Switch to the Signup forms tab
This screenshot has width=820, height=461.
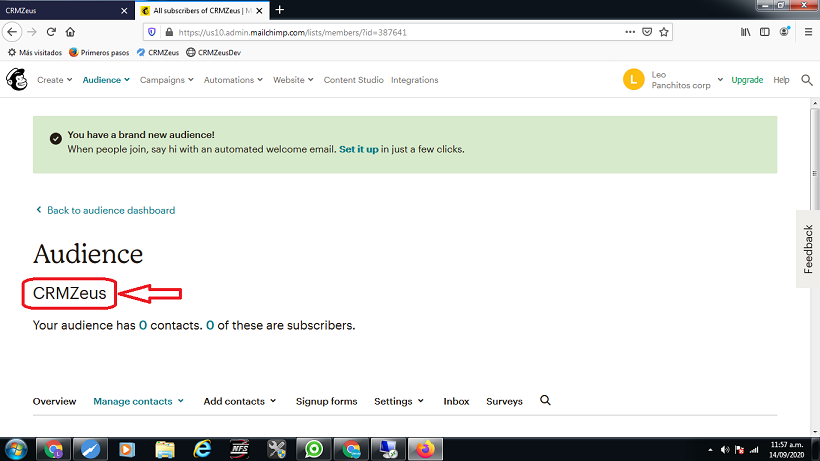click(326, 401)
